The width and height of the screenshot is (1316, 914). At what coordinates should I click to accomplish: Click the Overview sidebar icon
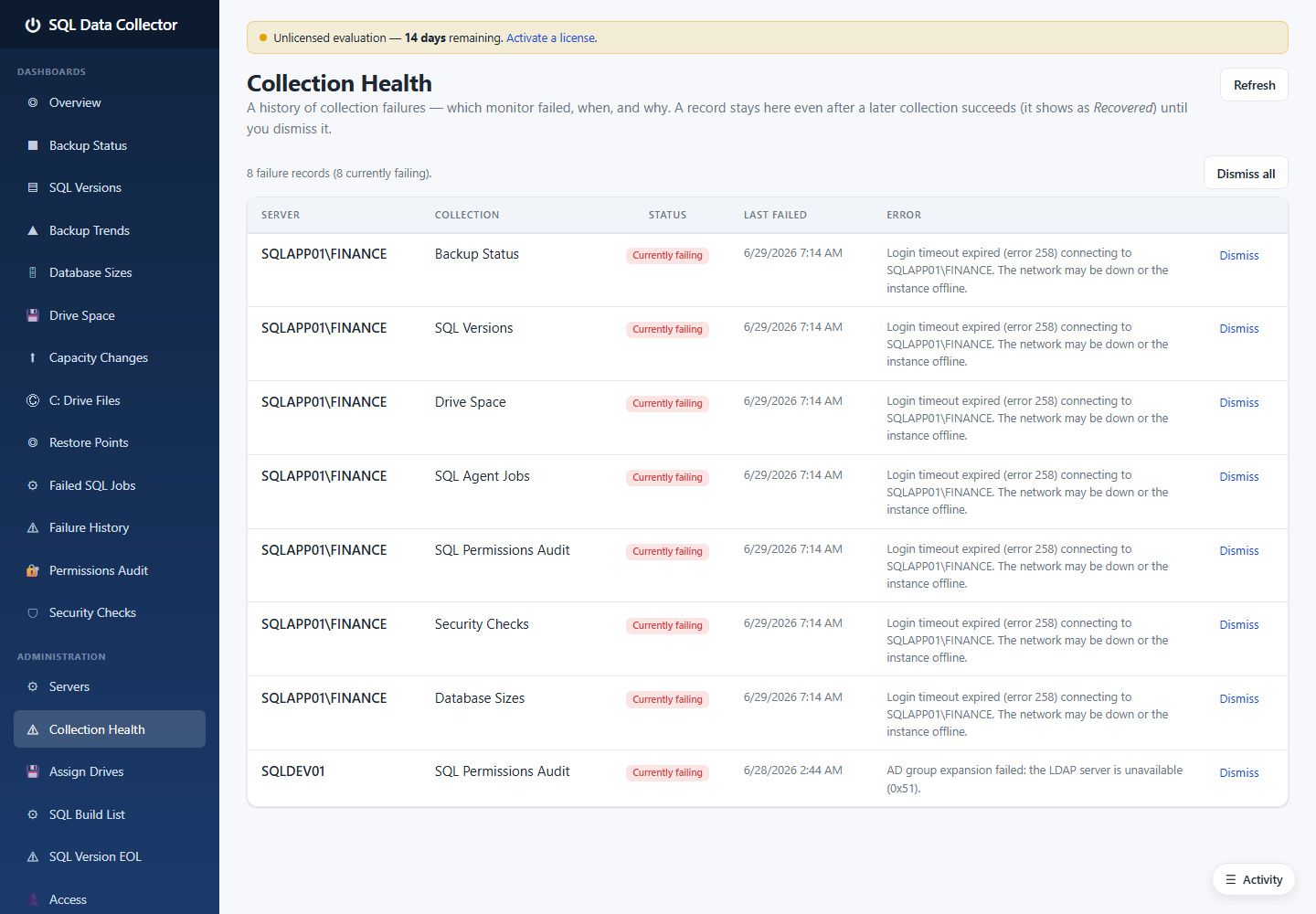33,102
